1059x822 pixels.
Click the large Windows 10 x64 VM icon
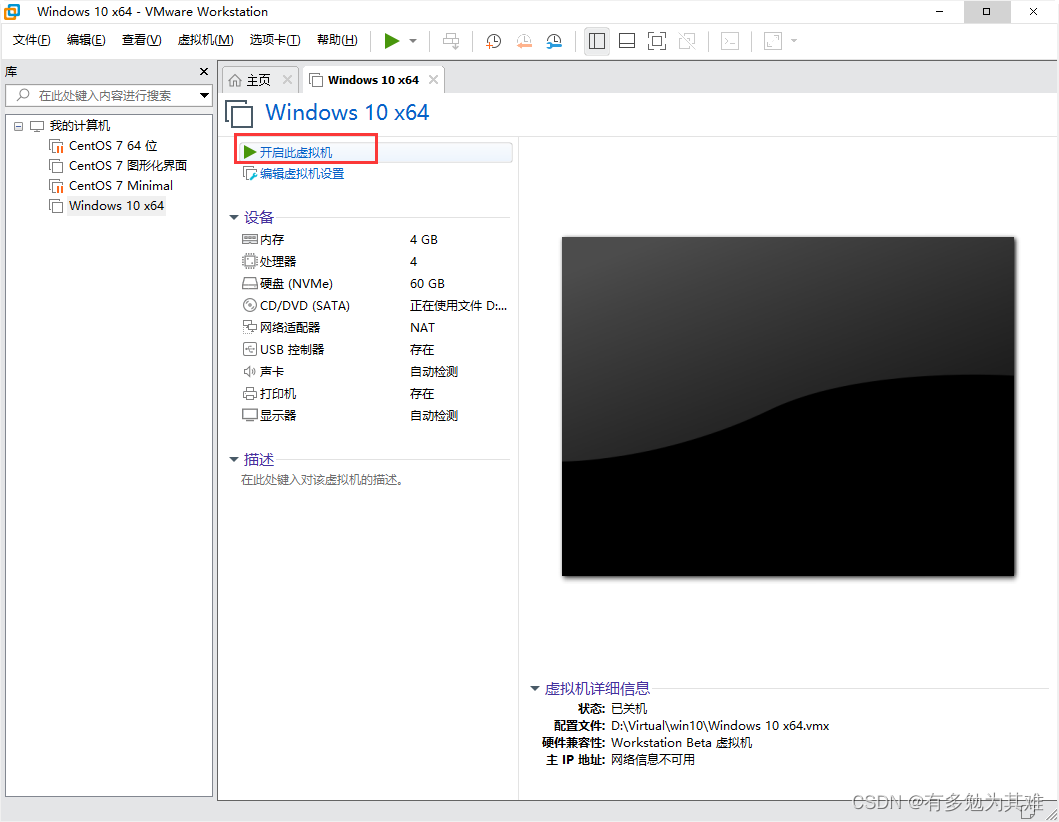239,113
